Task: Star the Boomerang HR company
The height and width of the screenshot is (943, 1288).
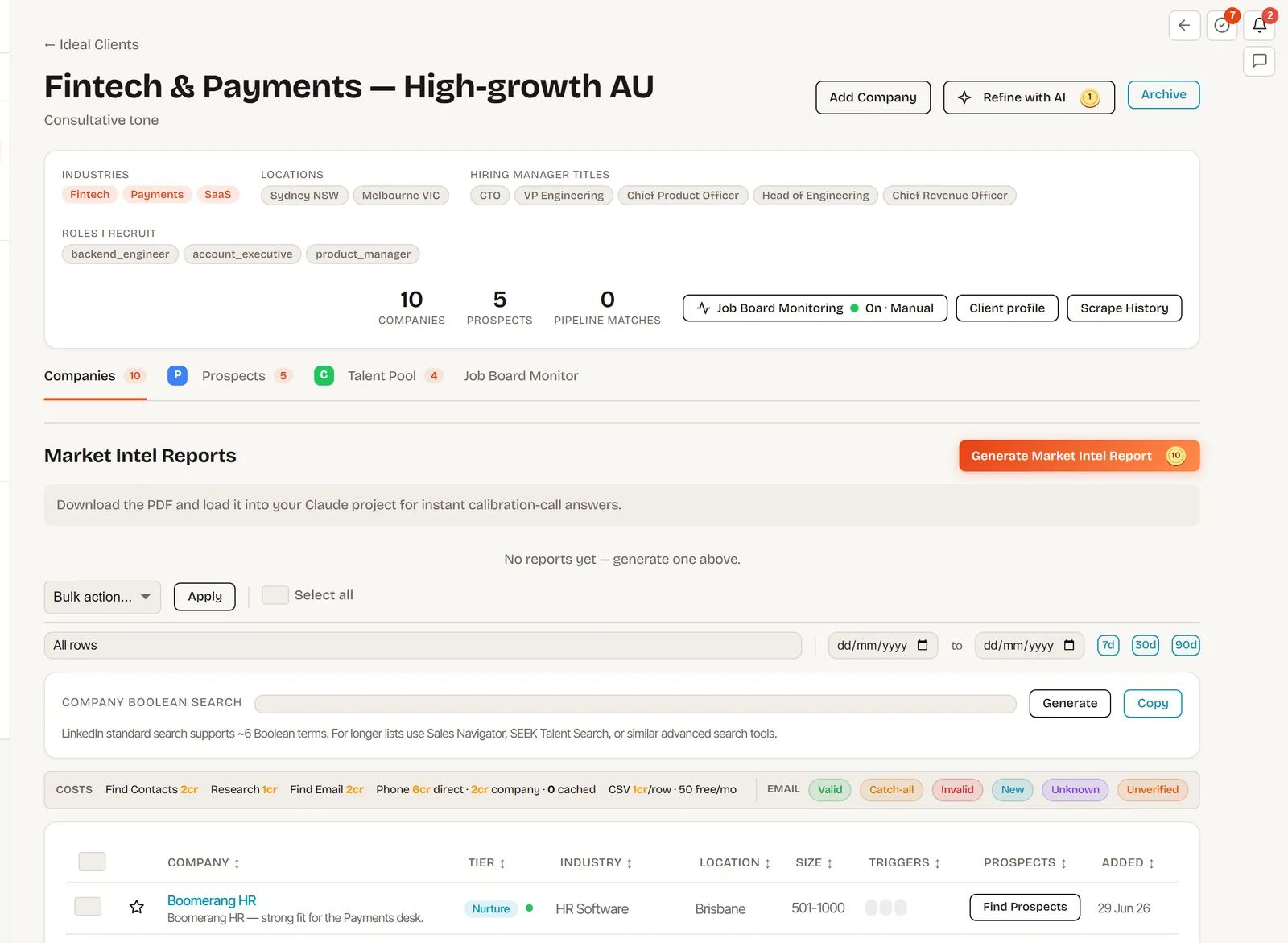Action: click(137, 908)
